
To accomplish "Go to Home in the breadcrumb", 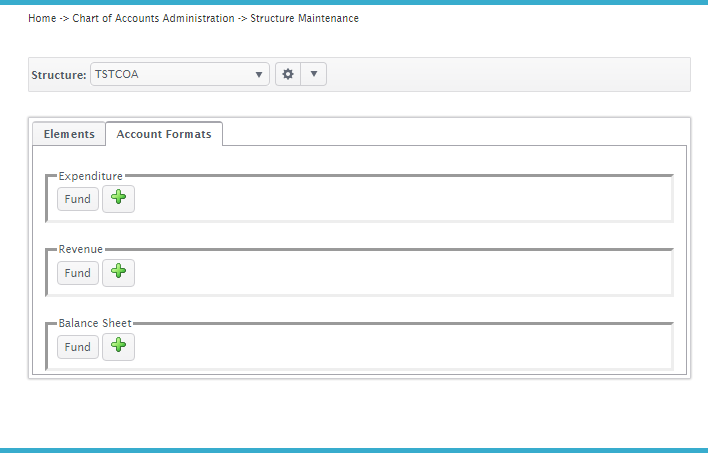I will click(x=42, y=19).
